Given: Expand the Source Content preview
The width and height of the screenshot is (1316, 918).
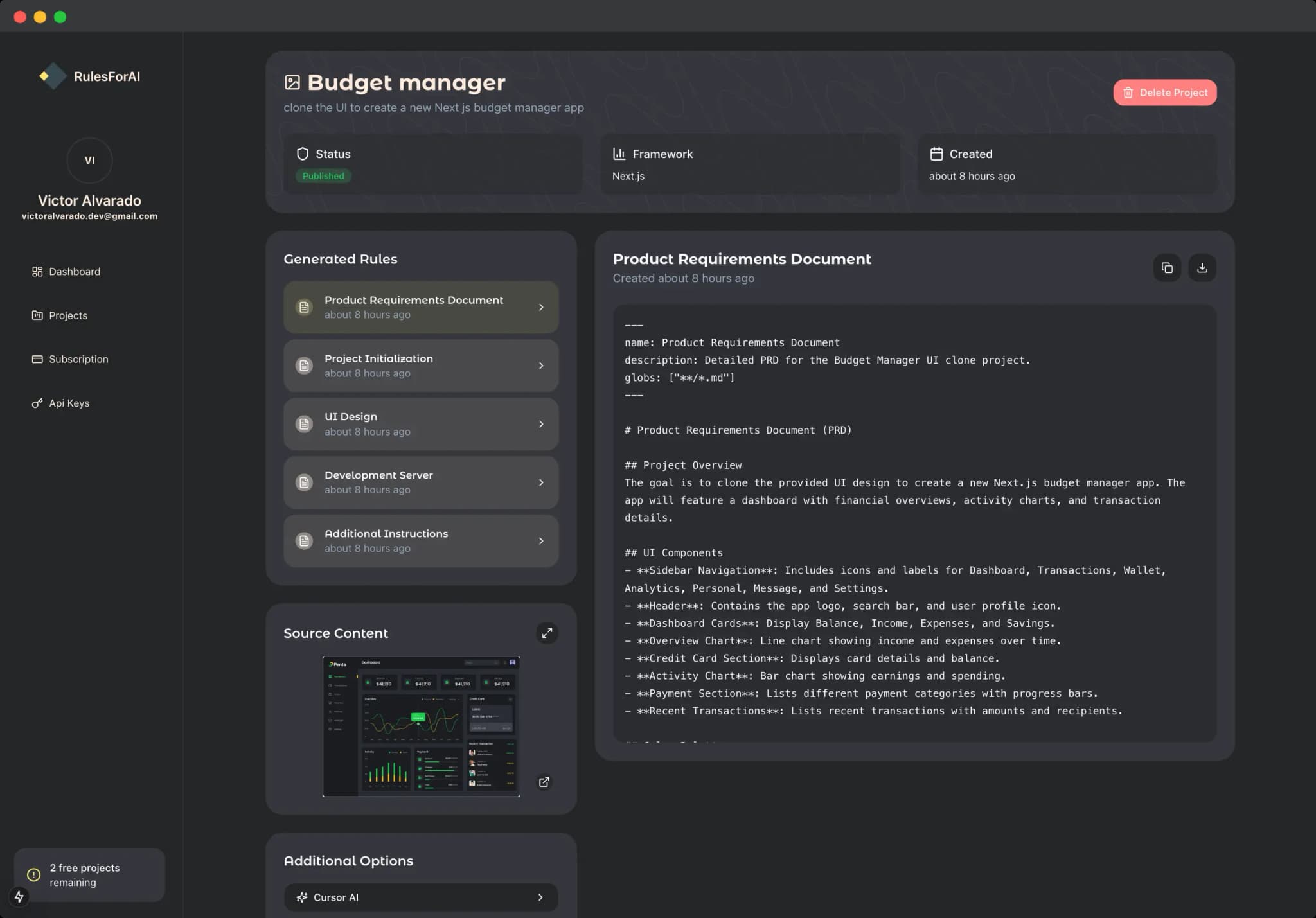Looking at the screenshot, I should [x=547, y=633].
